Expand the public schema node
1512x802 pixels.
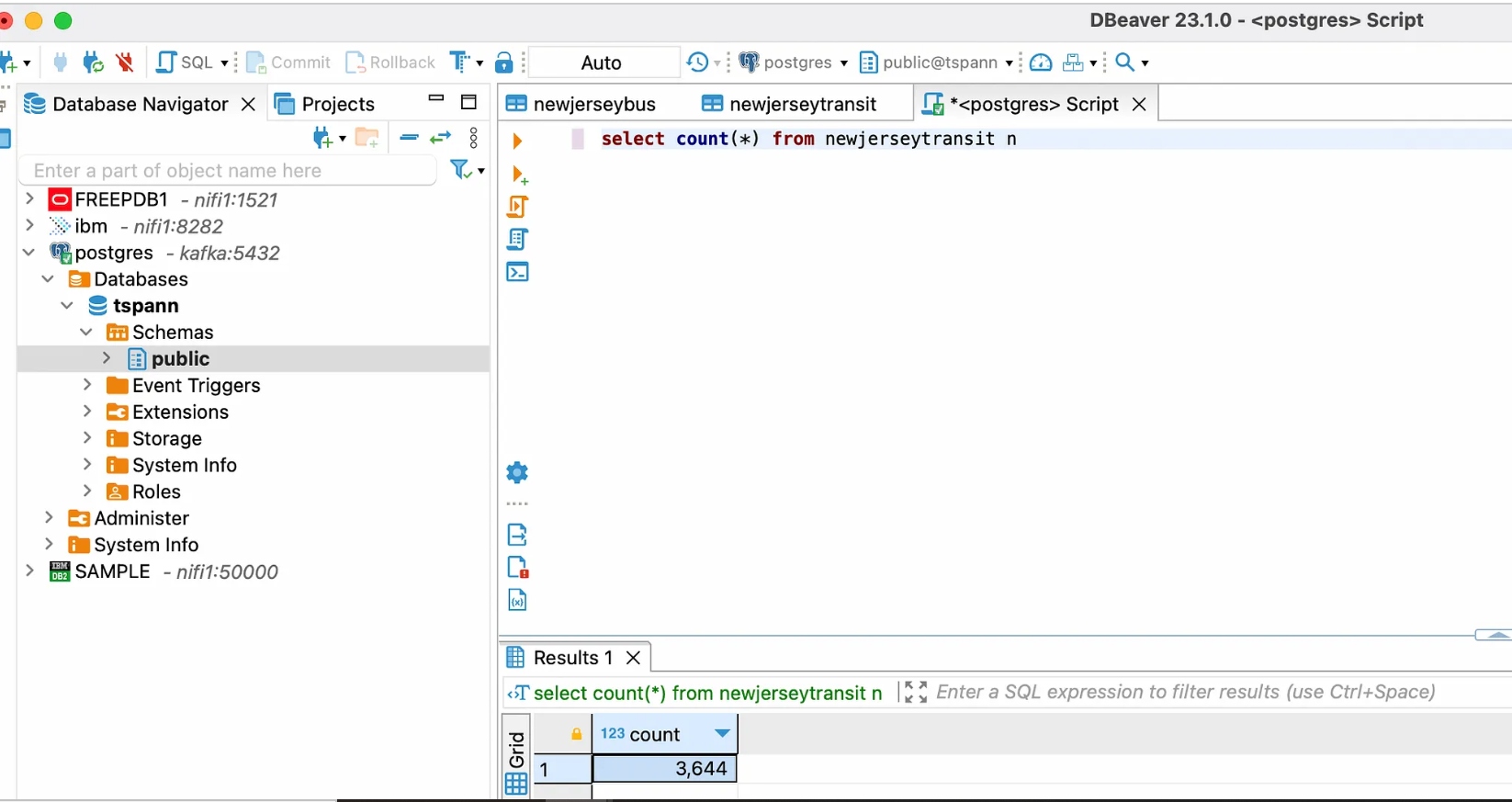pyautogui.click(x=107, y=358)
